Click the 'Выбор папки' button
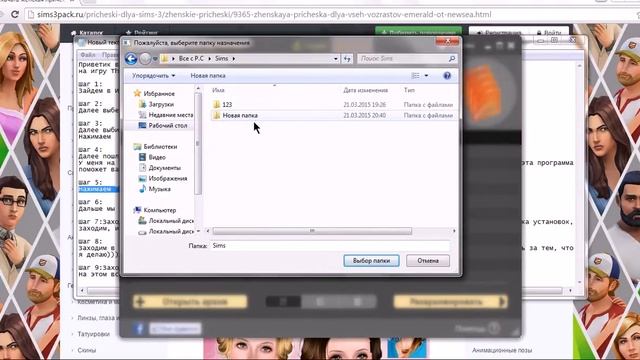The height and width of the screenshot is (360, 640). pyautogui.click(x=371, y=260)
